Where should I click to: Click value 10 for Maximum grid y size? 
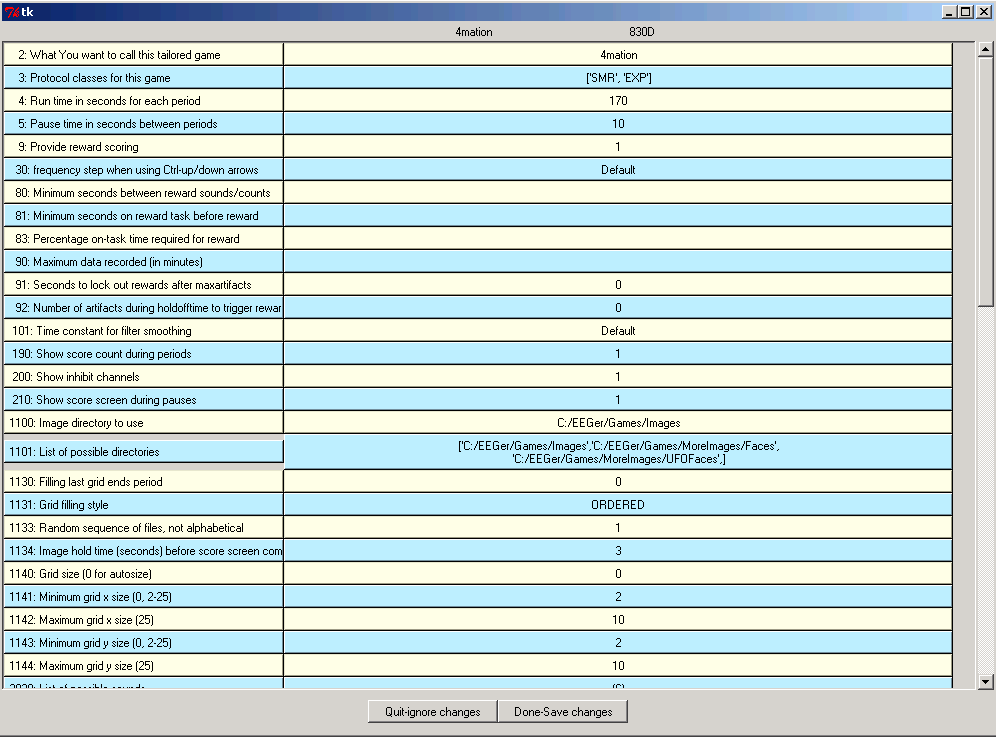click(618, 665)
